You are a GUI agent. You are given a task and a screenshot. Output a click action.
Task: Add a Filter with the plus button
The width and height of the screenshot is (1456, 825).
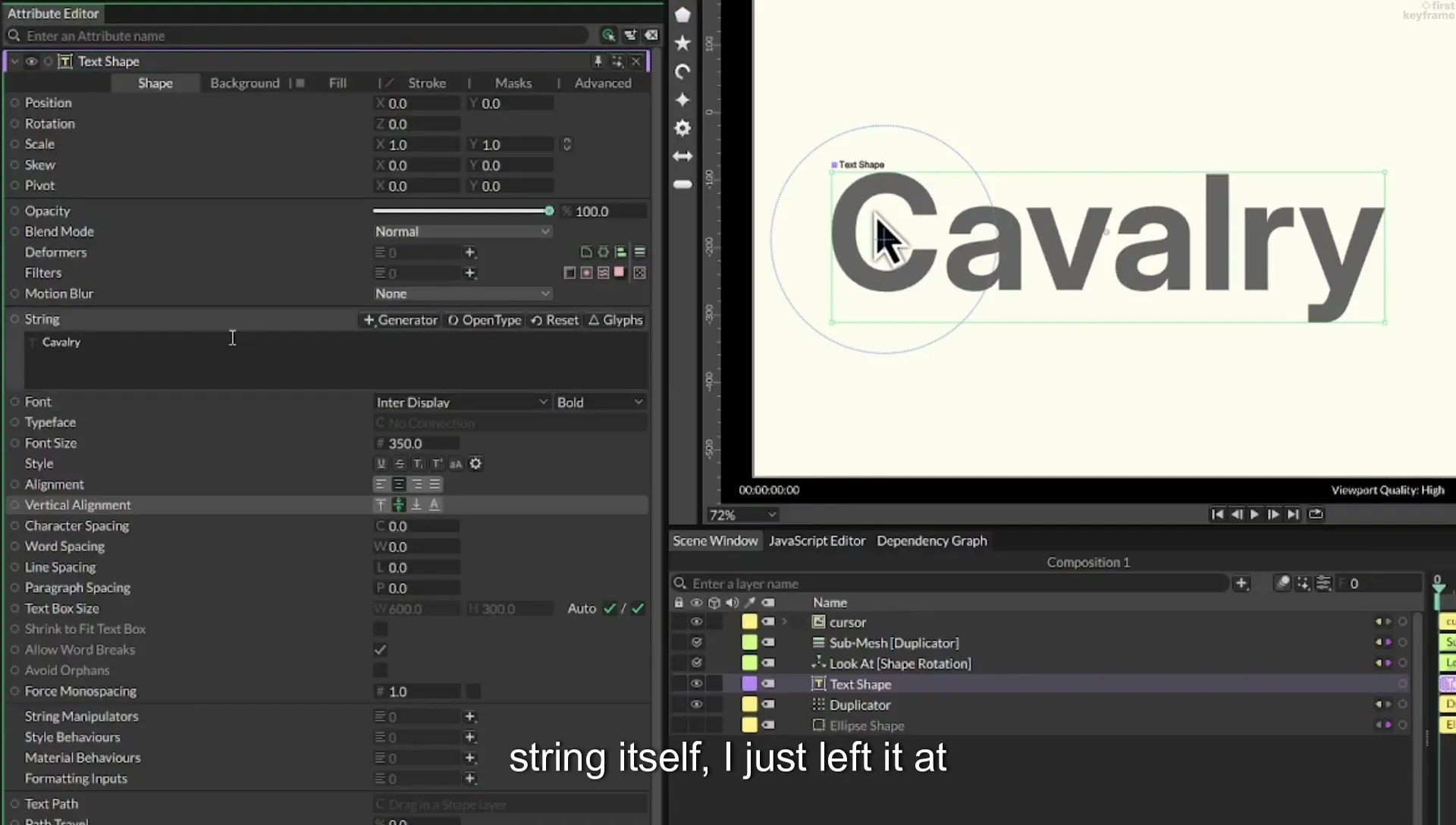pyautogui.click(x=469, y=273)
